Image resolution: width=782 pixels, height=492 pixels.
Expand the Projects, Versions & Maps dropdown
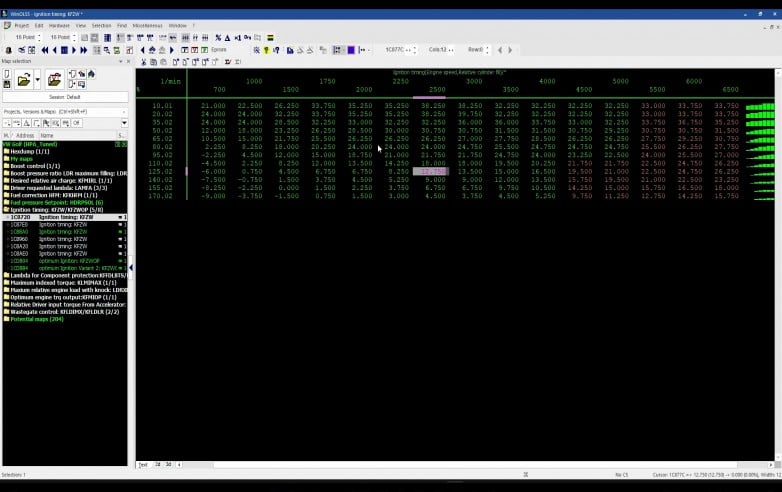123,111
